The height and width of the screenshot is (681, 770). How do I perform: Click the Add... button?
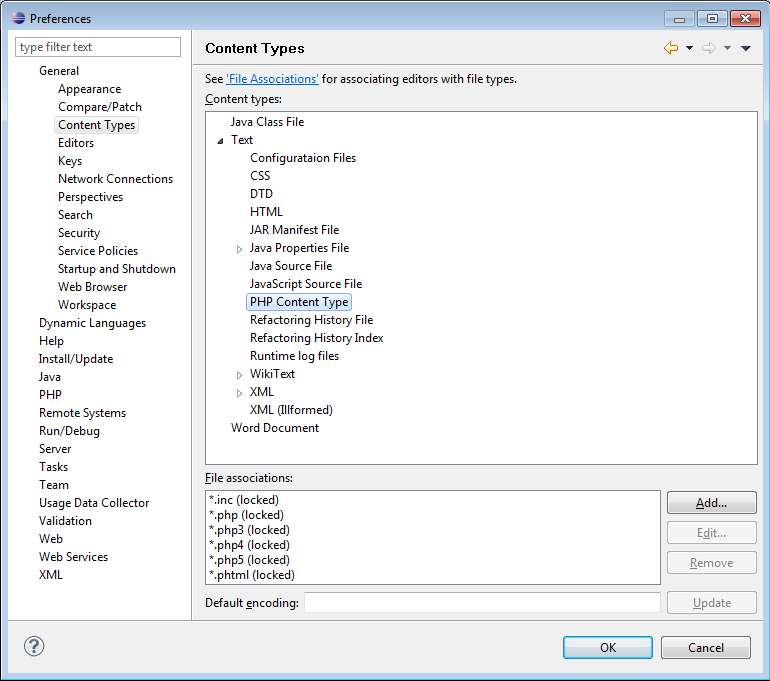[711, 503]
